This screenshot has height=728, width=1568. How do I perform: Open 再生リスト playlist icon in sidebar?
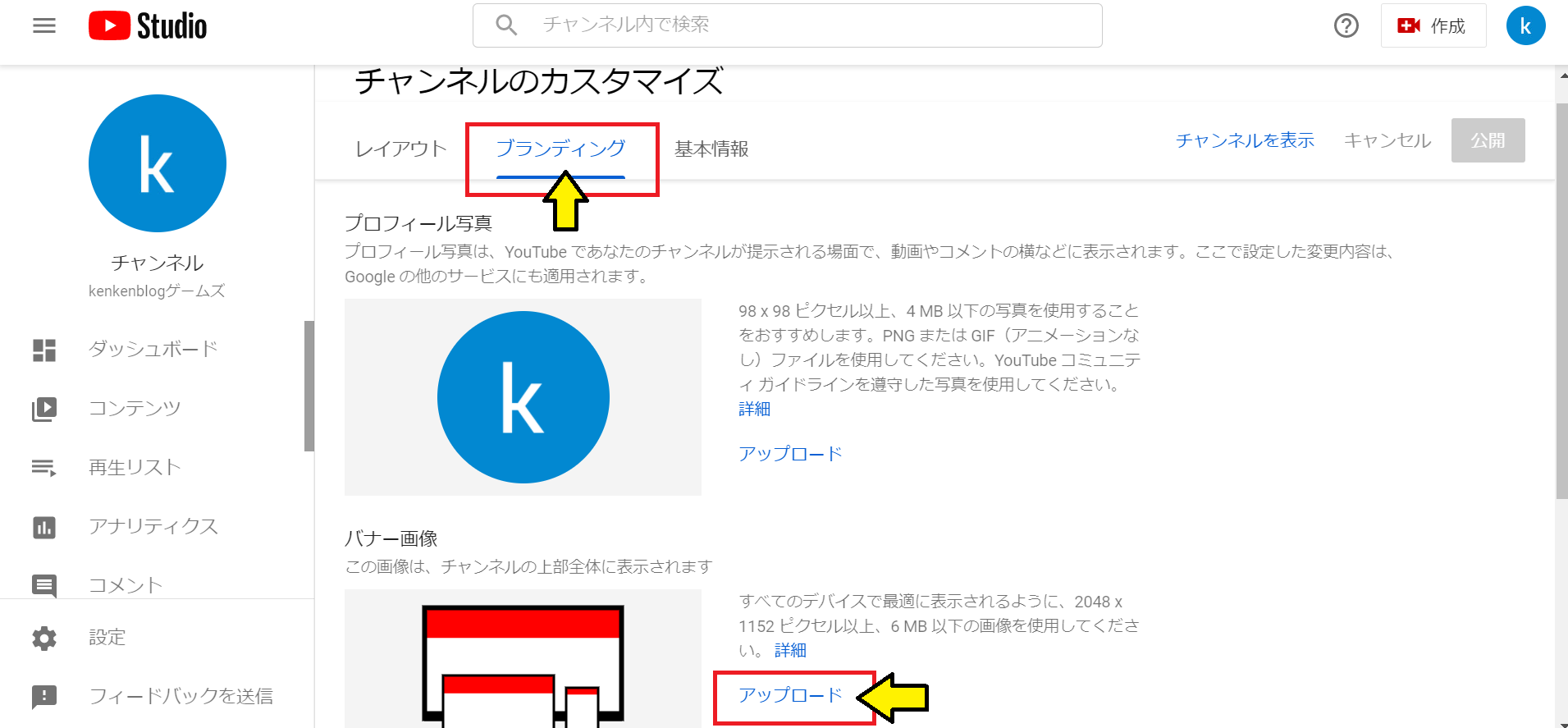coord(44,468)
